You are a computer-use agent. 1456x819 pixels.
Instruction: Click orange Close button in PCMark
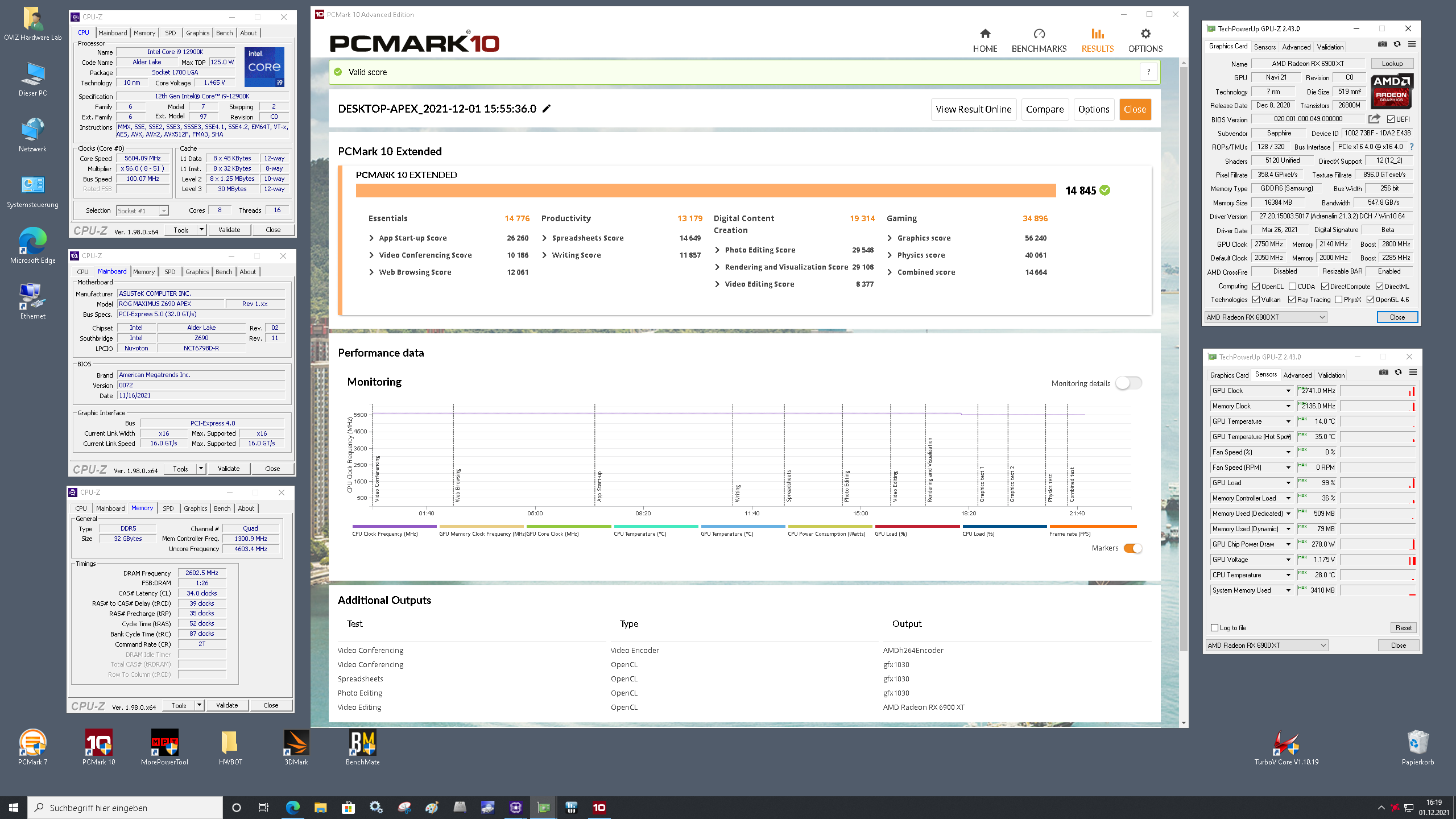coord(1135,109)
